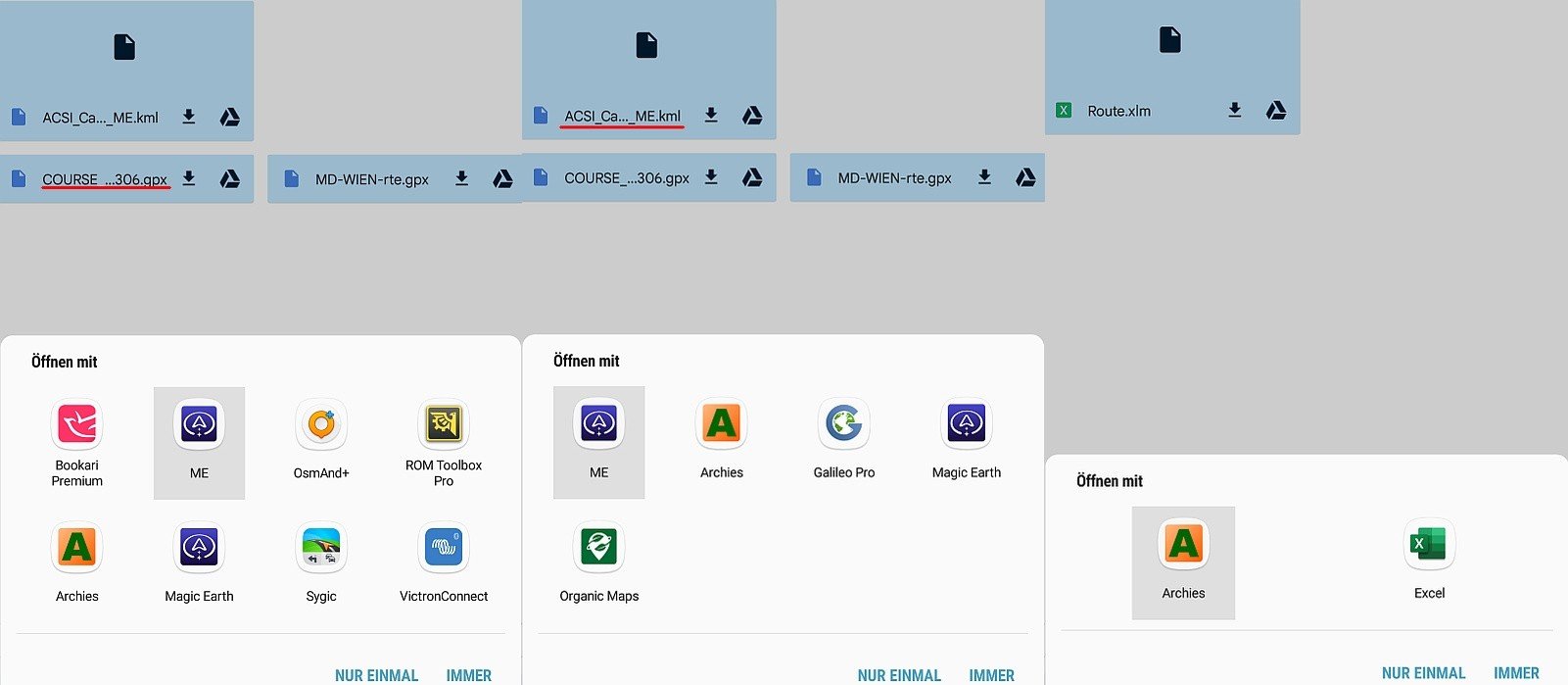Tap IMMER in the Organic Maps dialog
Screen dimensions: 1568x685
991,675
